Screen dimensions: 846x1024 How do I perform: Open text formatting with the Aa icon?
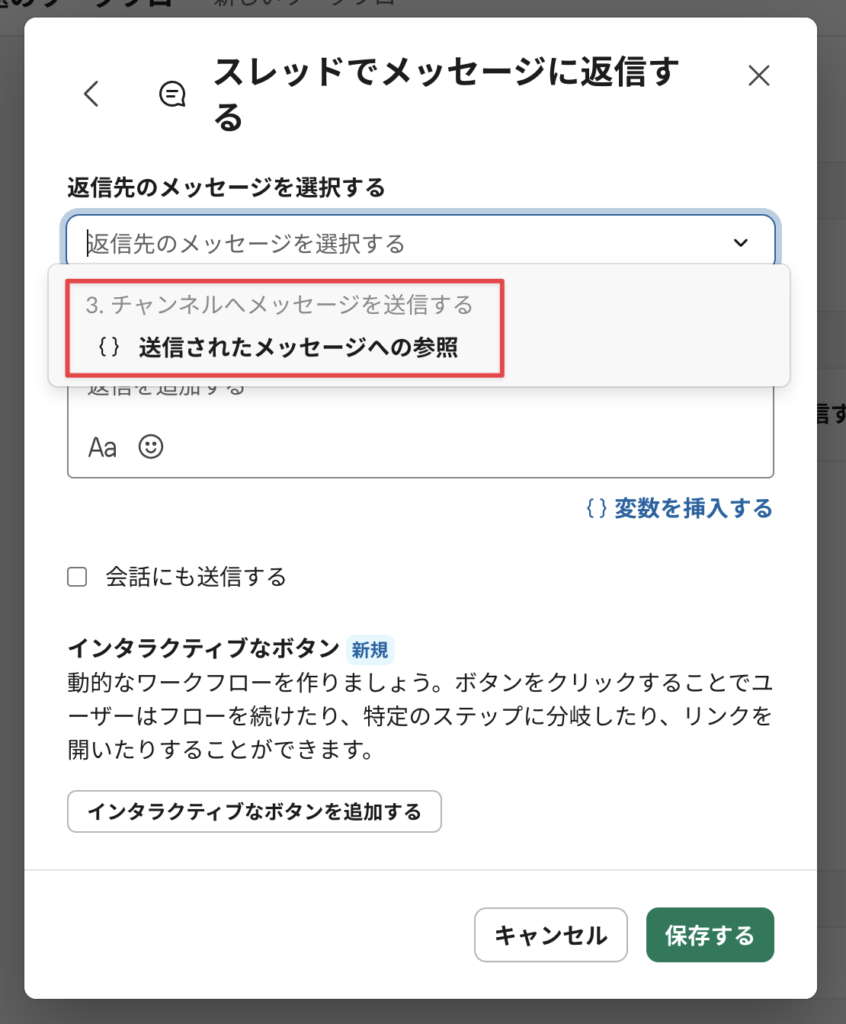(102, 447)
